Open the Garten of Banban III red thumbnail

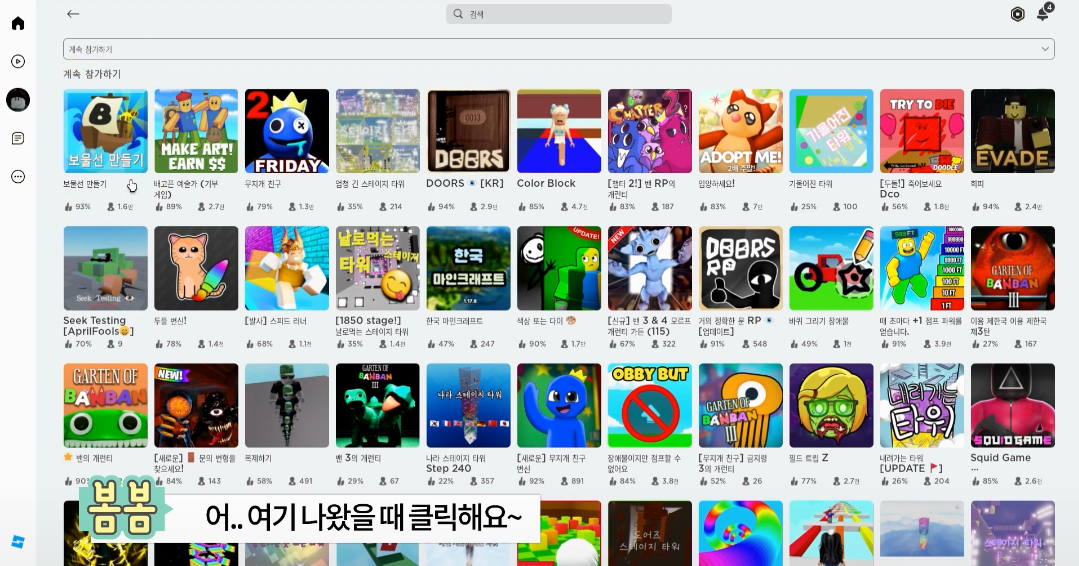(1013, 268)
